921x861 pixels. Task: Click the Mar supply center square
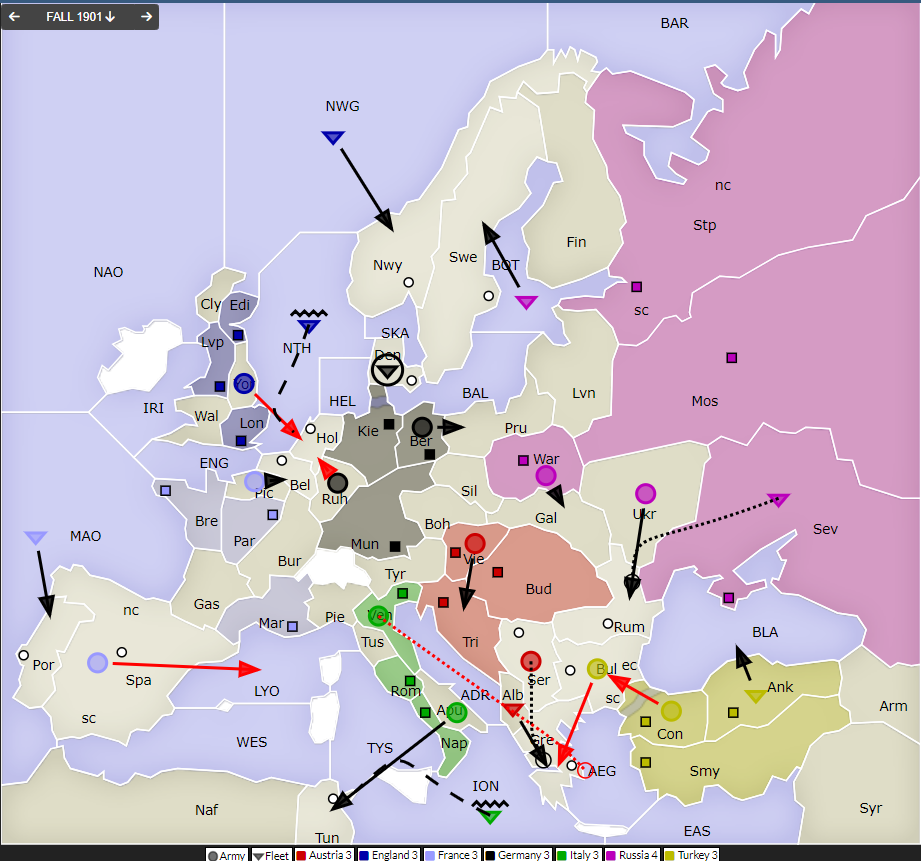(293, 627)
